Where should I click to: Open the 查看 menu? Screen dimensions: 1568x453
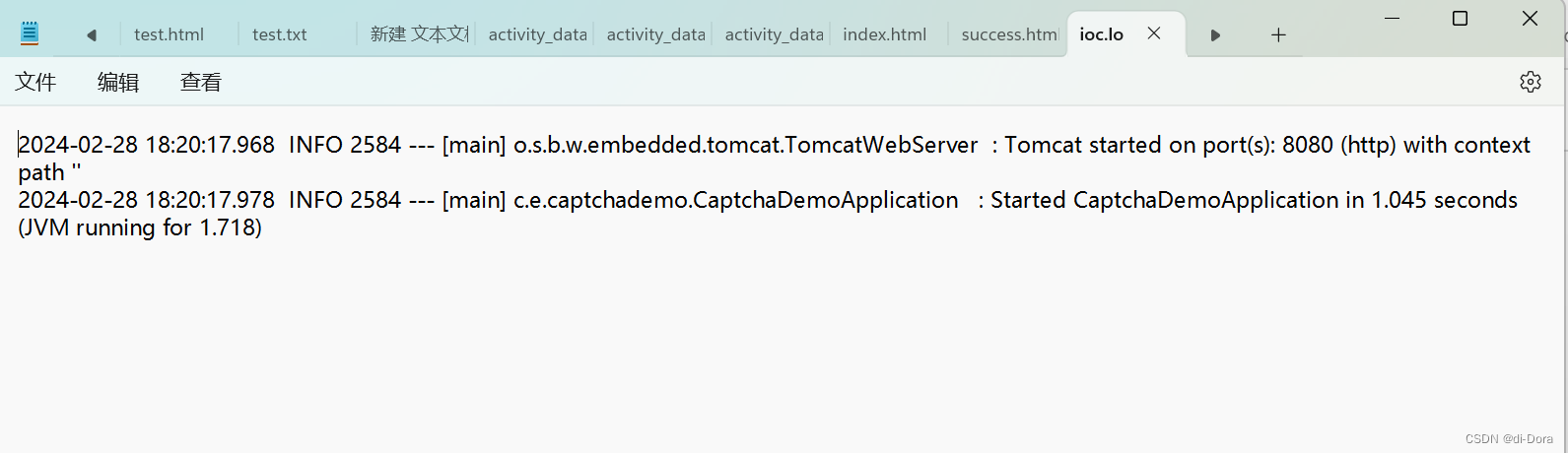[201, 82]
